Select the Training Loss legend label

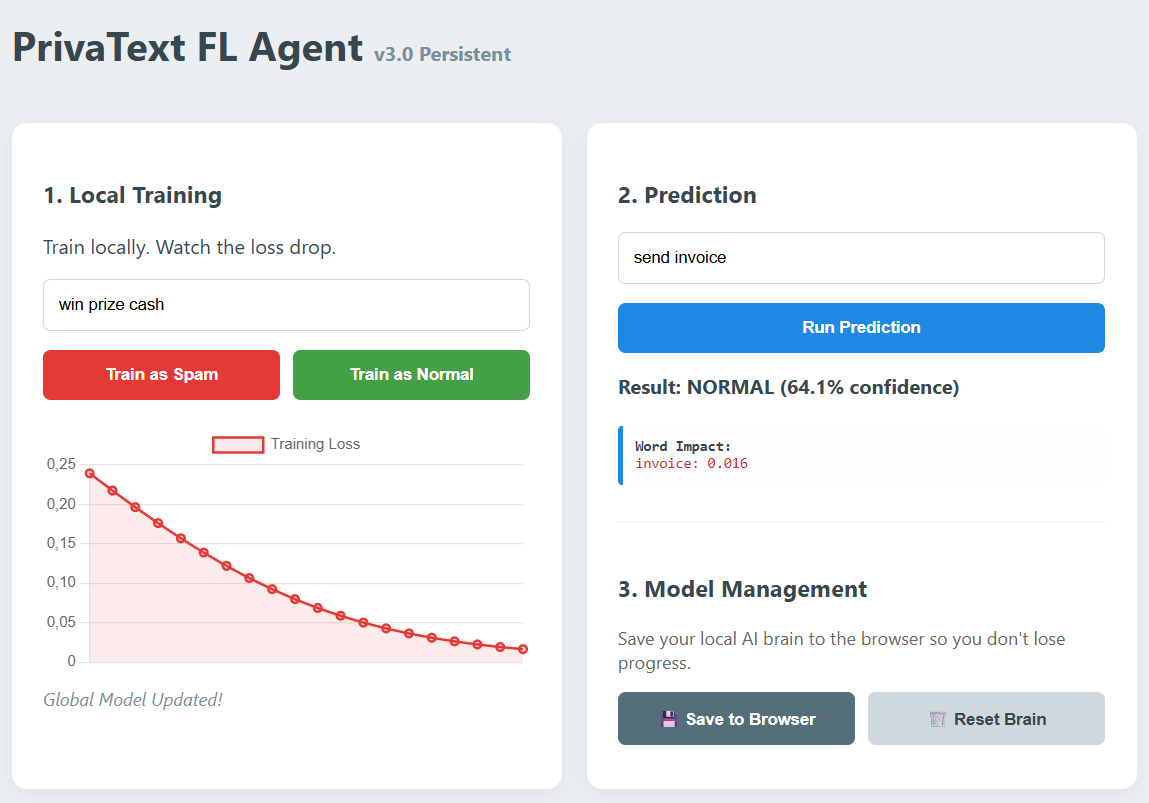tap(315, 444)
